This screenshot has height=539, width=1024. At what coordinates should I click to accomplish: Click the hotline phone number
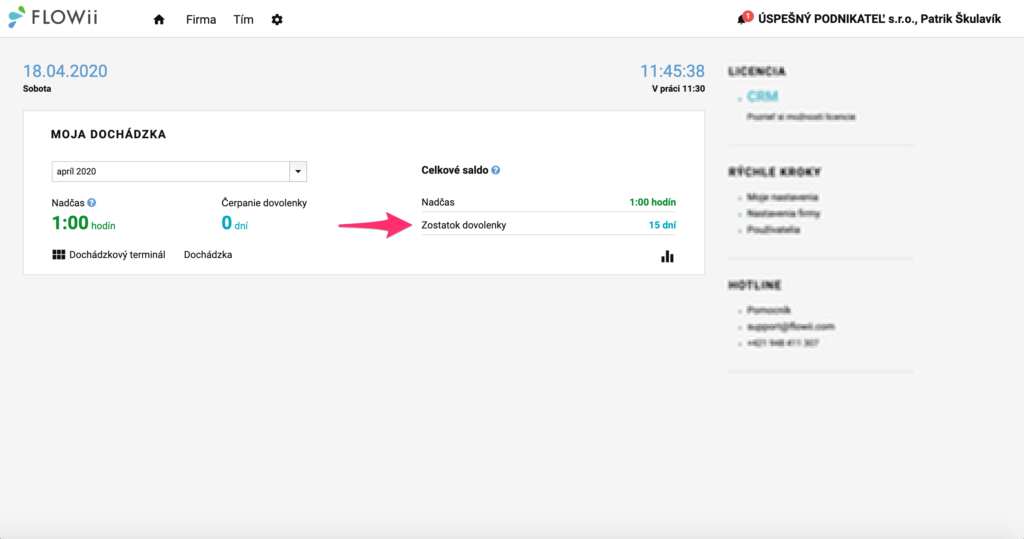[x=782, y=343]
